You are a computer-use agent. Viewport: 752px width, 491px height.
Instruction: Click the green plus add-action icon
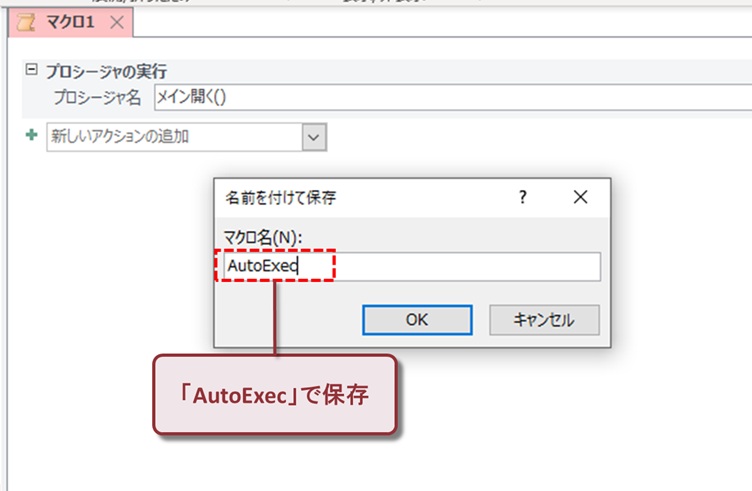pos(30,136)
